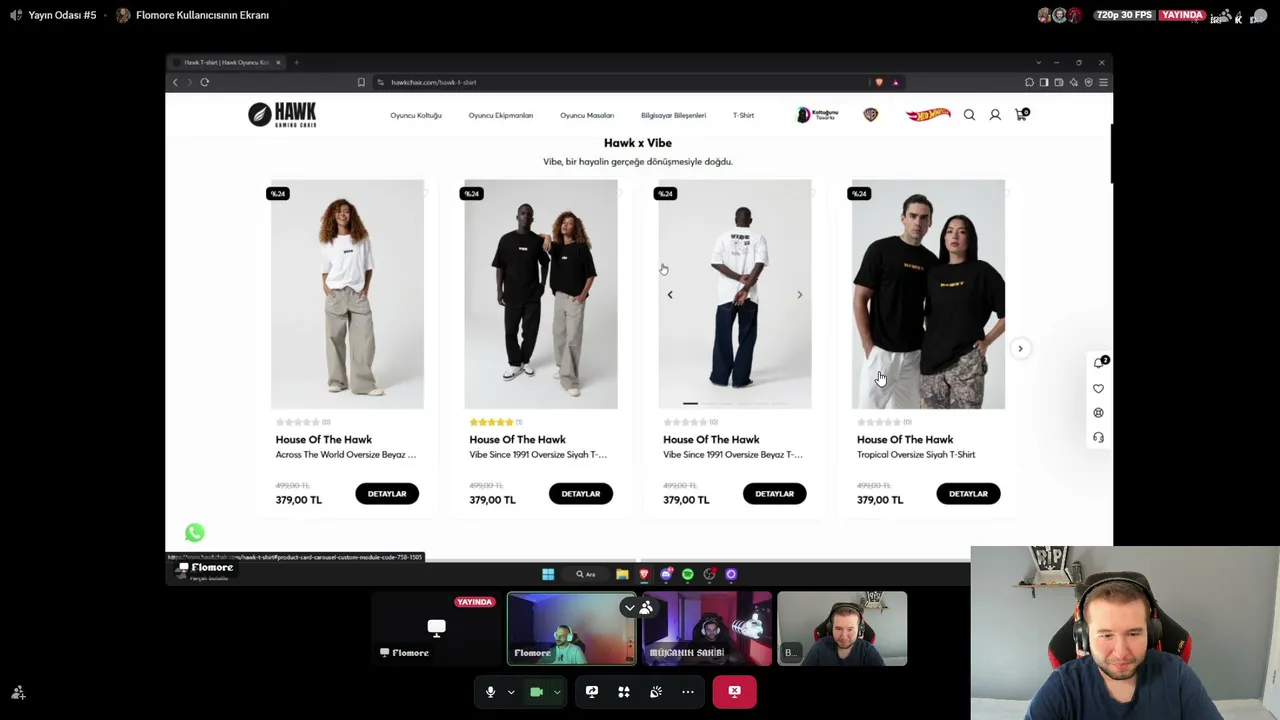The width and height of the screenshot is (1280, 720).
Task: Leave the call with the red disconnect button
Action: 735,691
